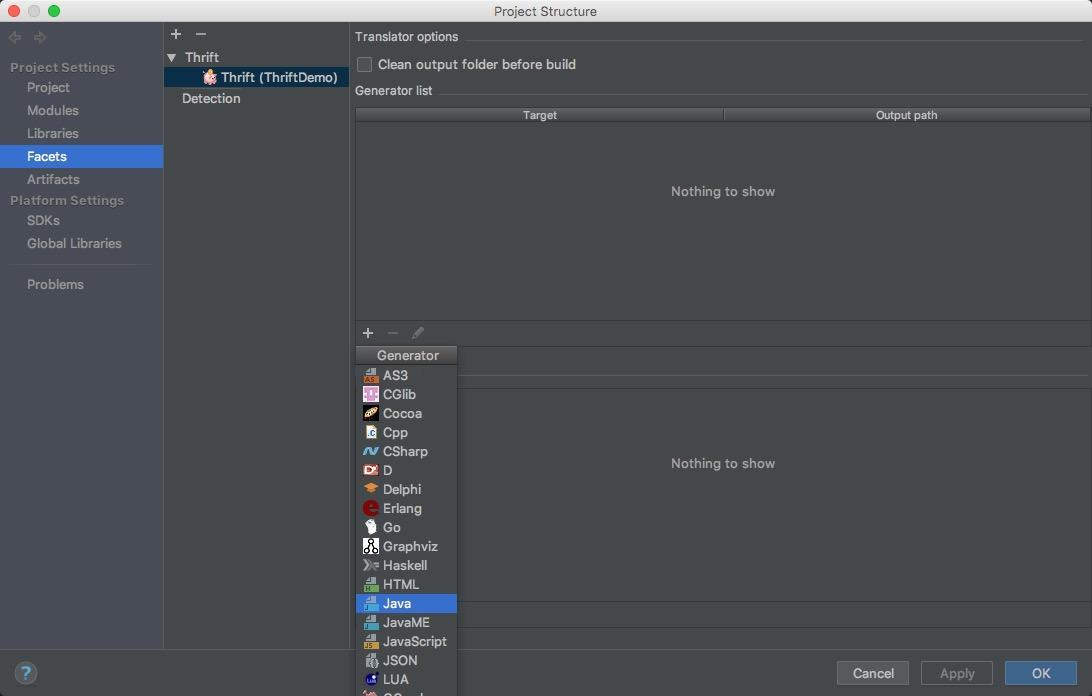This screenshot has width=1092, height=696.
Task: Click the remove facet minus icon
Action: pyautogui.click(x=201, y=34)
